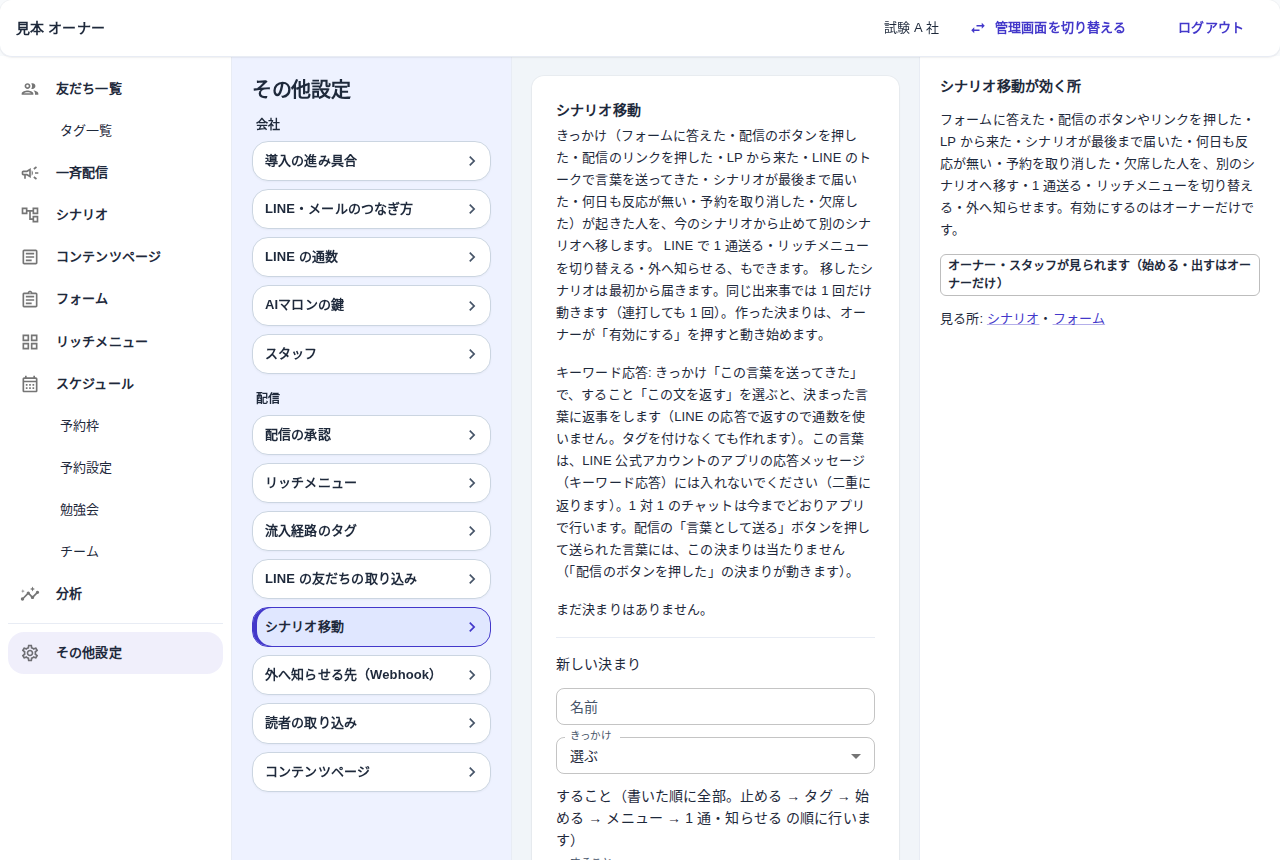The width and height of the screenshot is (1280, 860).
Task: Click the オーナー・スタッフが見られます badge
Action: [1099, 275]
